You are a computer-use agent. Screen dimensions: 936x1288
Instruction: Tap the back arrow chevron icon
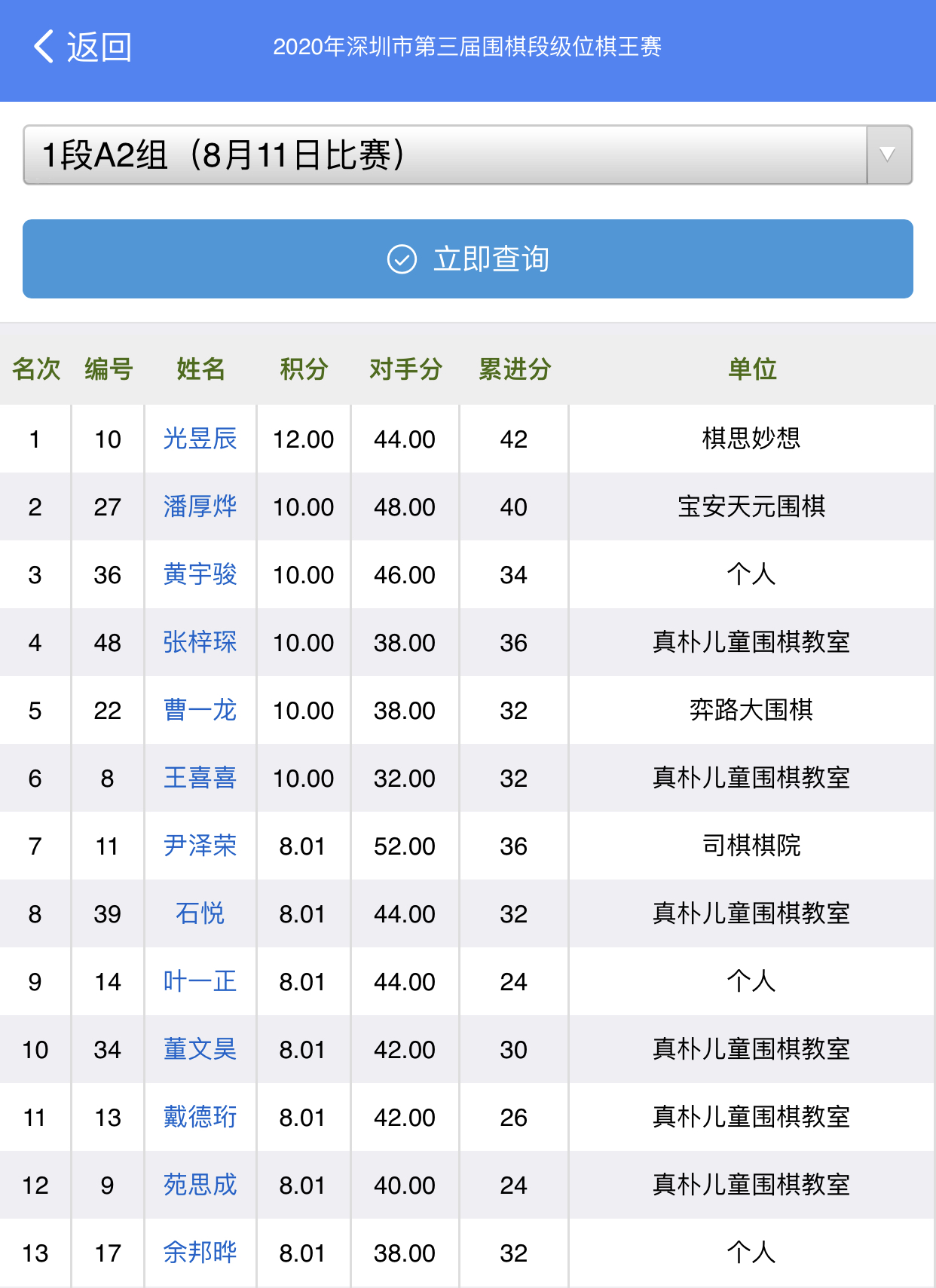point(44,47)
